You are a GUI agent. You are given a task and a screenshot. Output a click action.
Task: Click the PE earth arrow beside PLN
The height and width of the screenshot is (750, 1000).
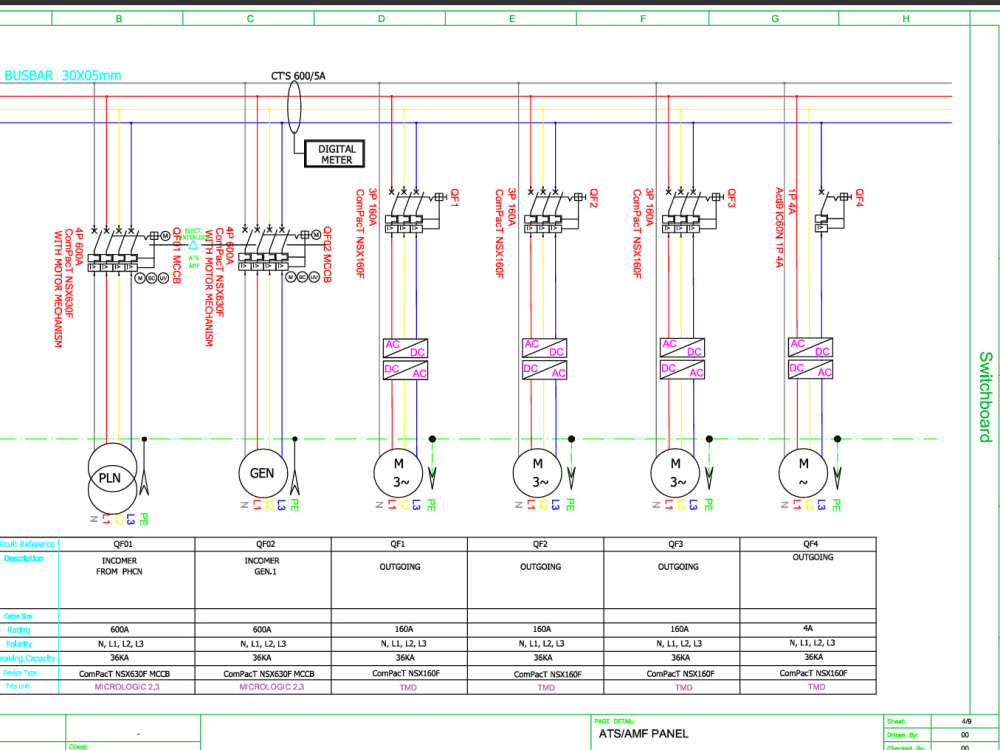point(144,466)
